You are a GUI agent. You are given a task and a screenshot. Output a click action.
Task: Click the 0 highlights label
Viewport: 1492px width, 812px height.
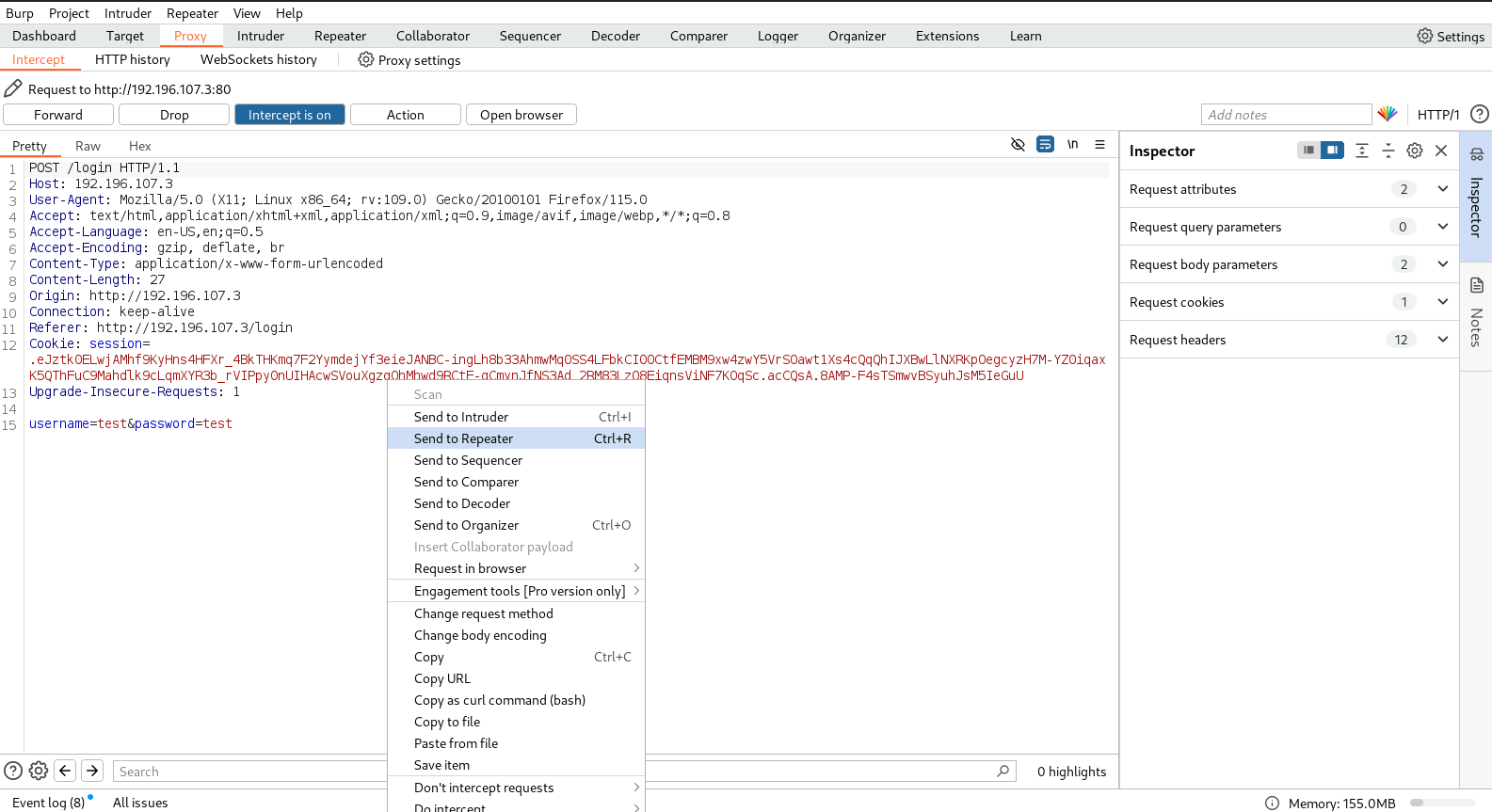(x=1072, y=772)
